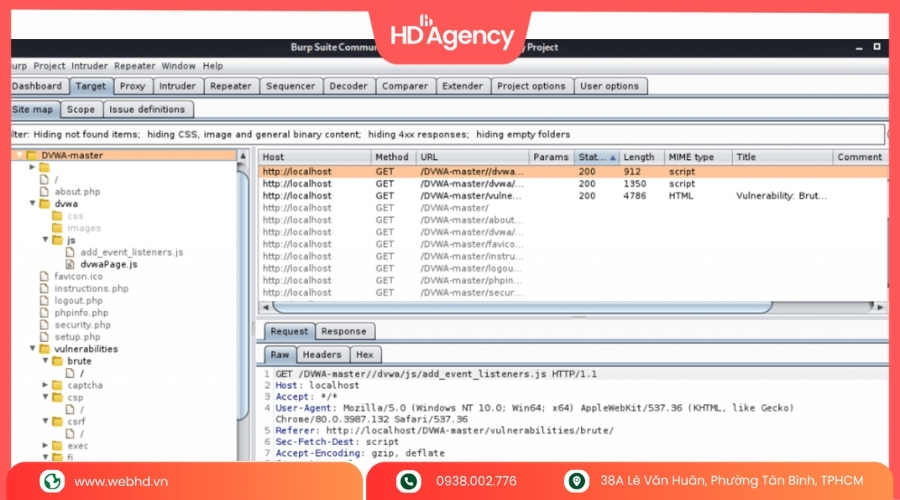Sort by the Method column header
This screenshot has height=500, width=900.
391,157
